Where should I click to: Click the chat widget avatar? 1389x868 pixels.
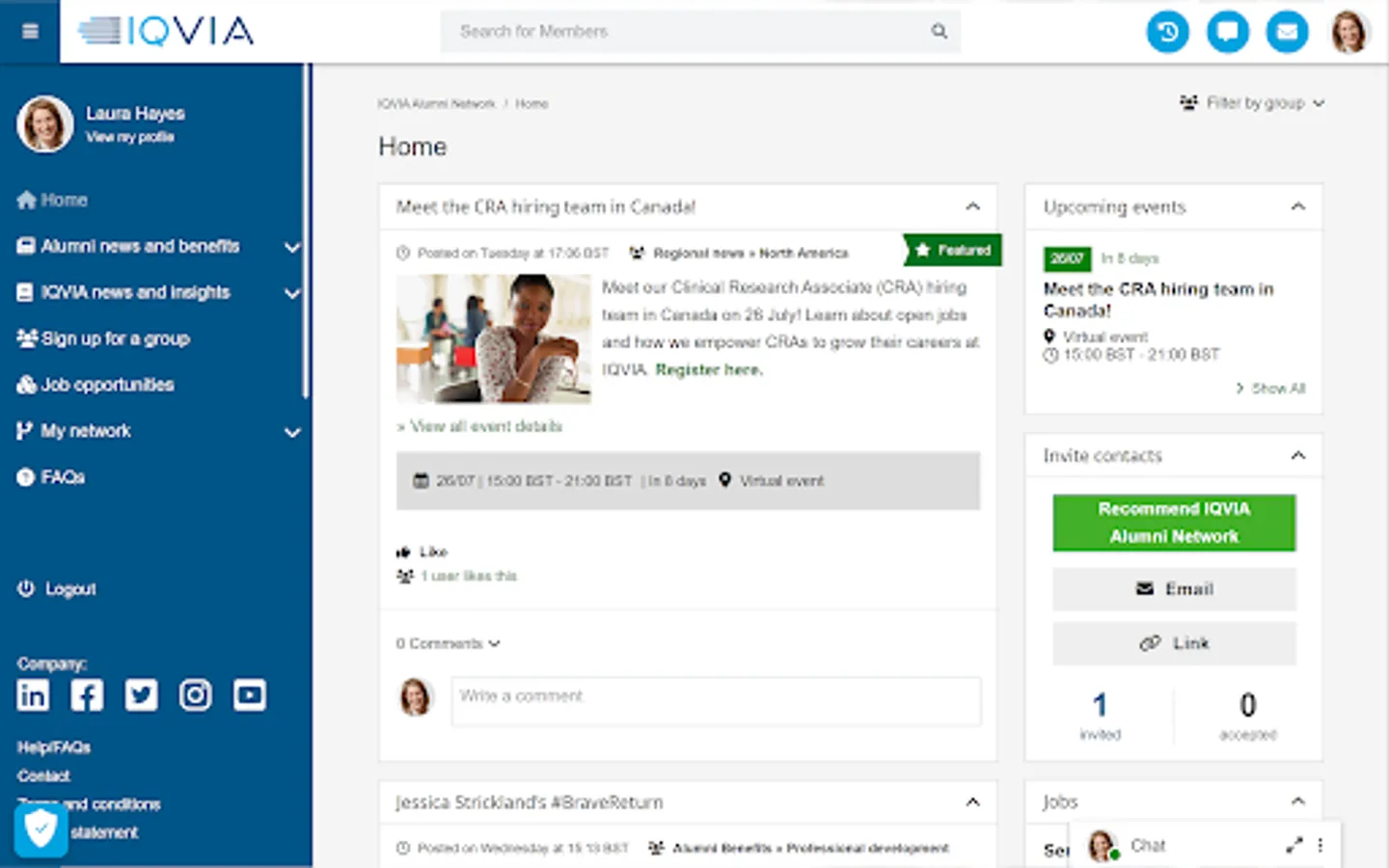click(1103, 846)
